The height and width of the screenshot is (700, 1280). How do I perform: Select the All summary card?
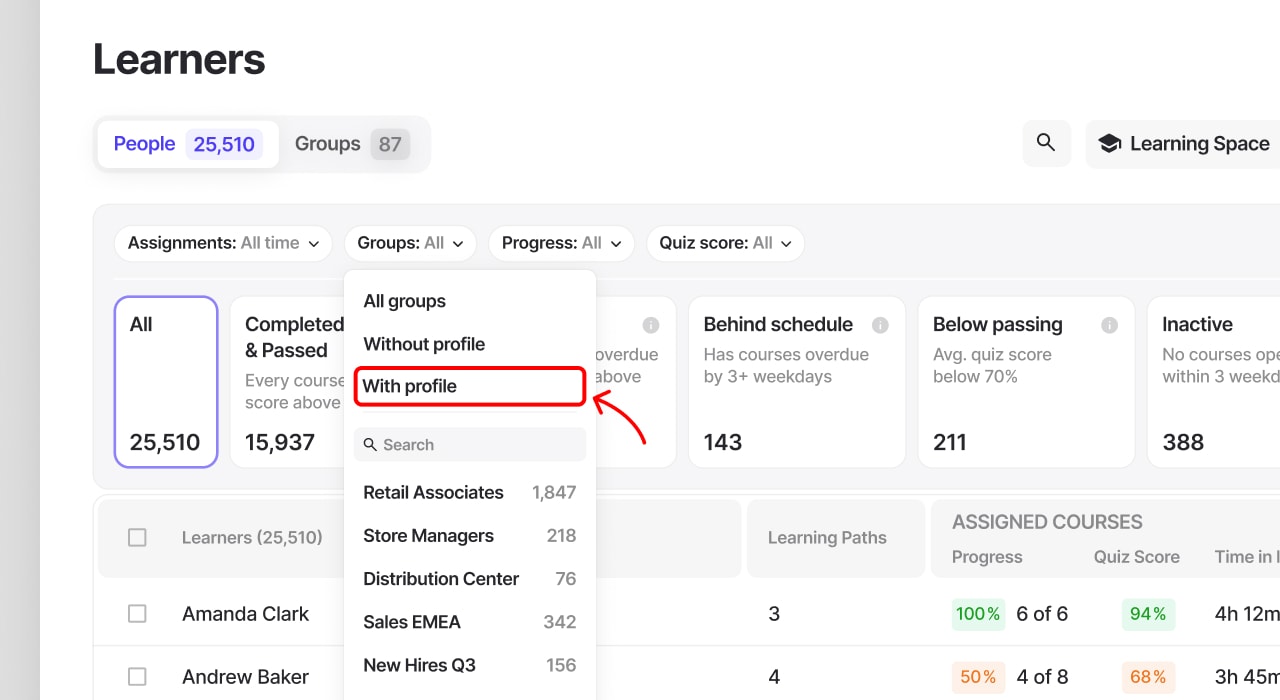pyautogui.click(x=166, y=382)
